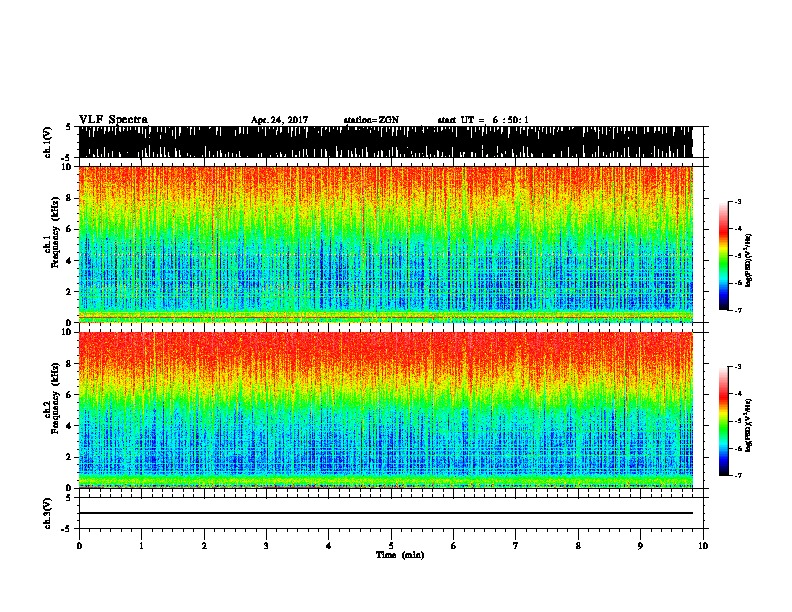
Task: Click the ch.1 spectrogram color scale bar
Action: click(723, 256)
